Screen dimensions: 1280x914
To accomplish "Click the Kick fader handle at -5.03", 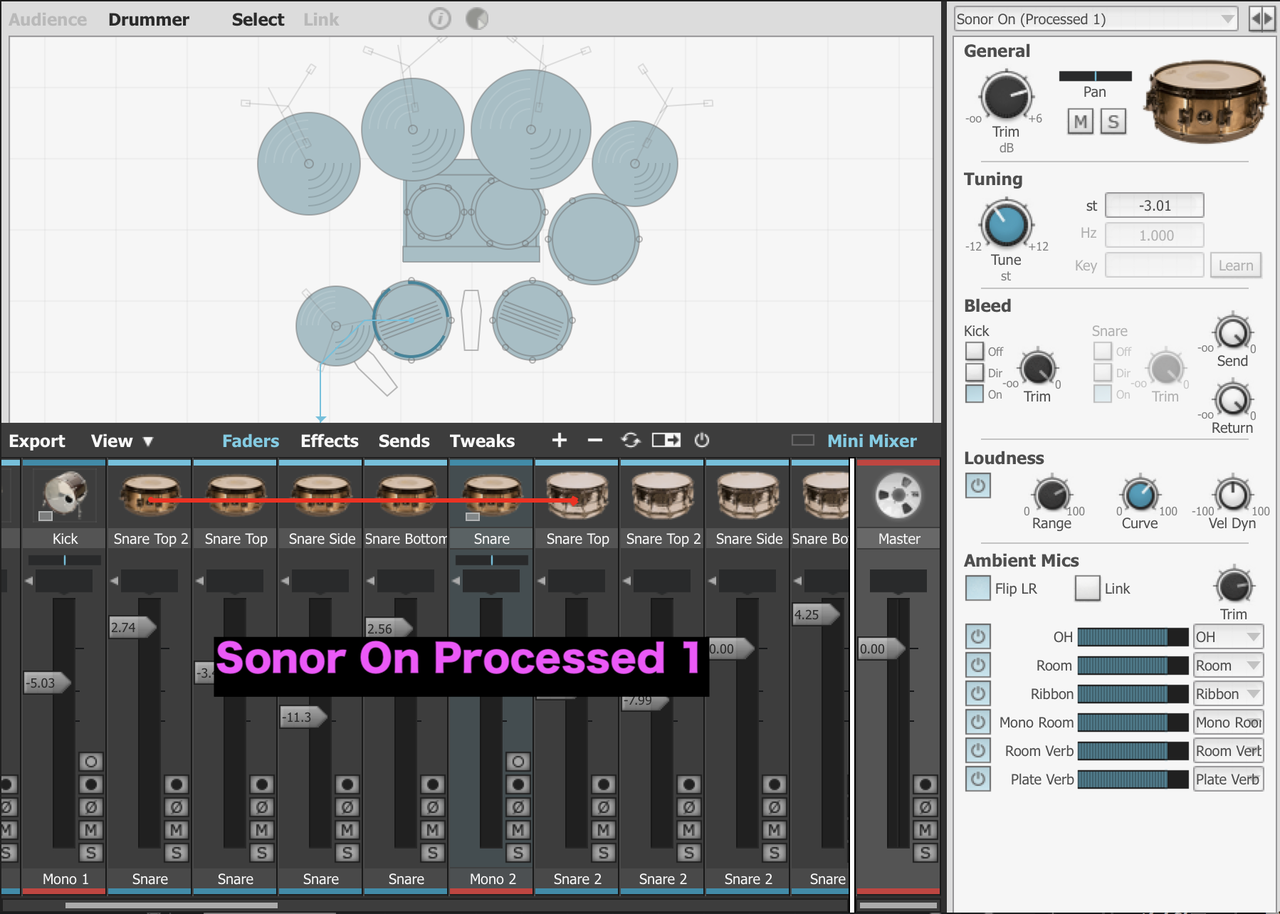I will [48, 683].
